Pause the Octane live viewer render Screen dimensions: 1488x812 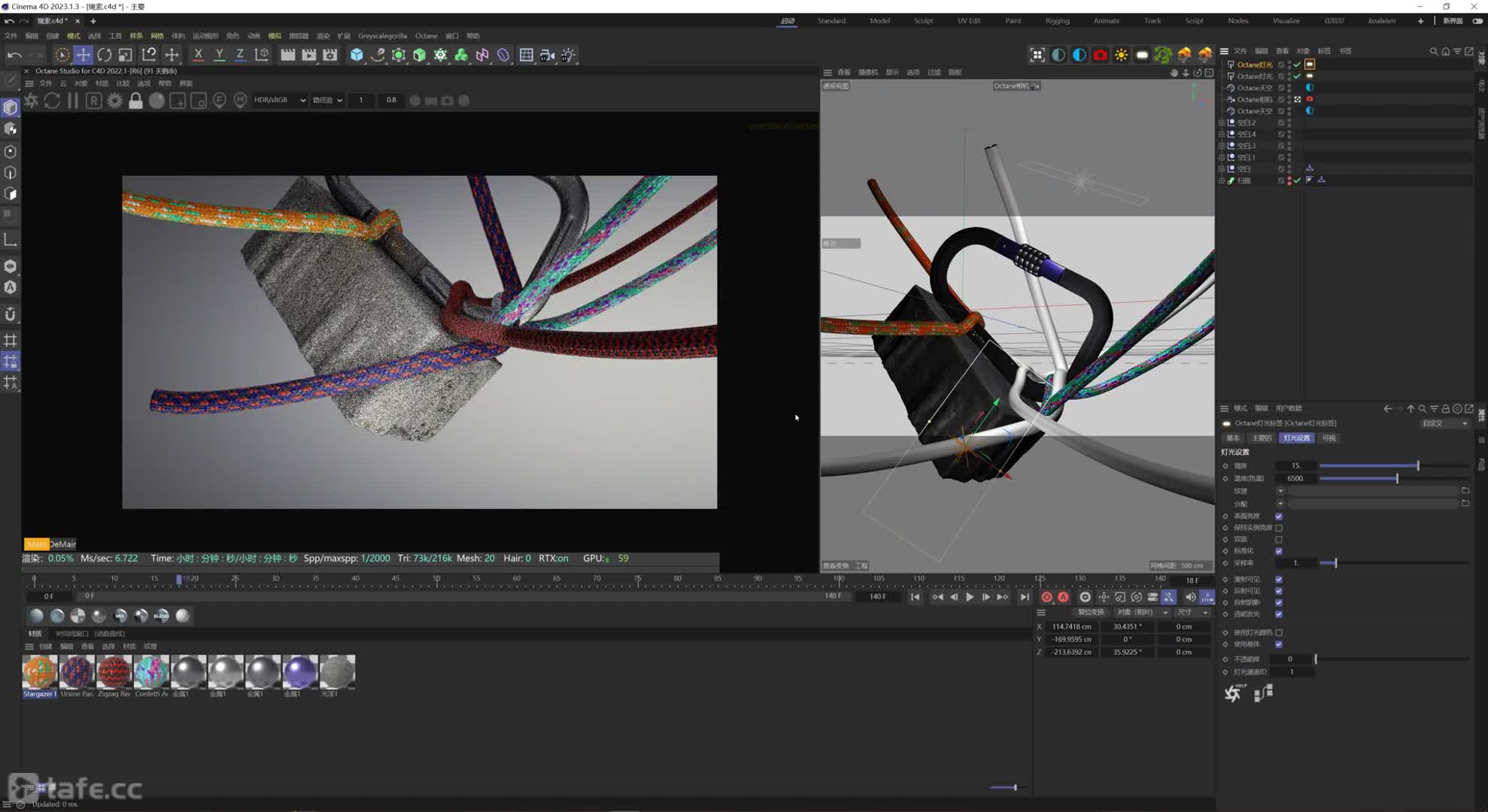[x=73, y=101]
